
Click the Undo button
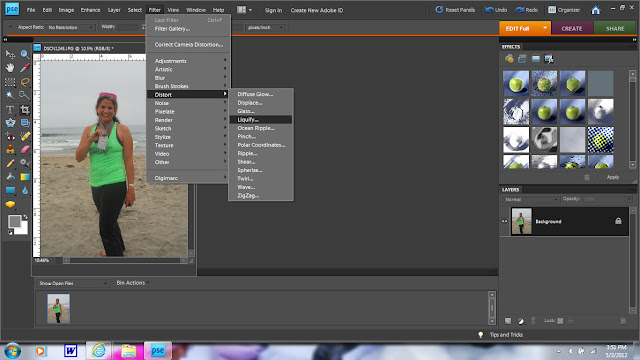pos(496,10)
